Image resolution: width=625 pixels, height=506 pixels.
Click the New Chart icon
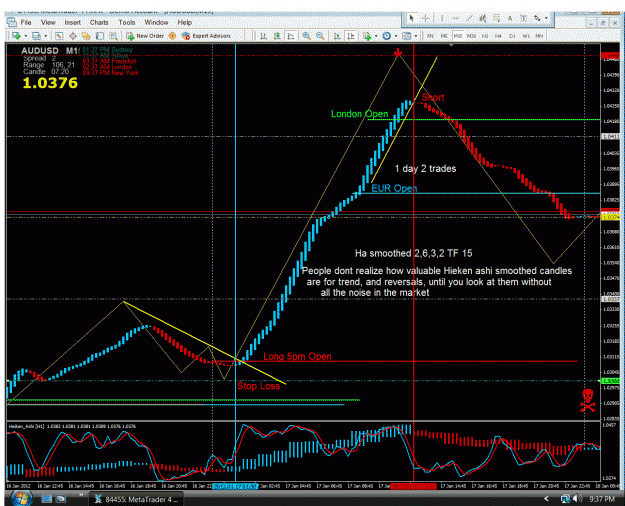16,36
